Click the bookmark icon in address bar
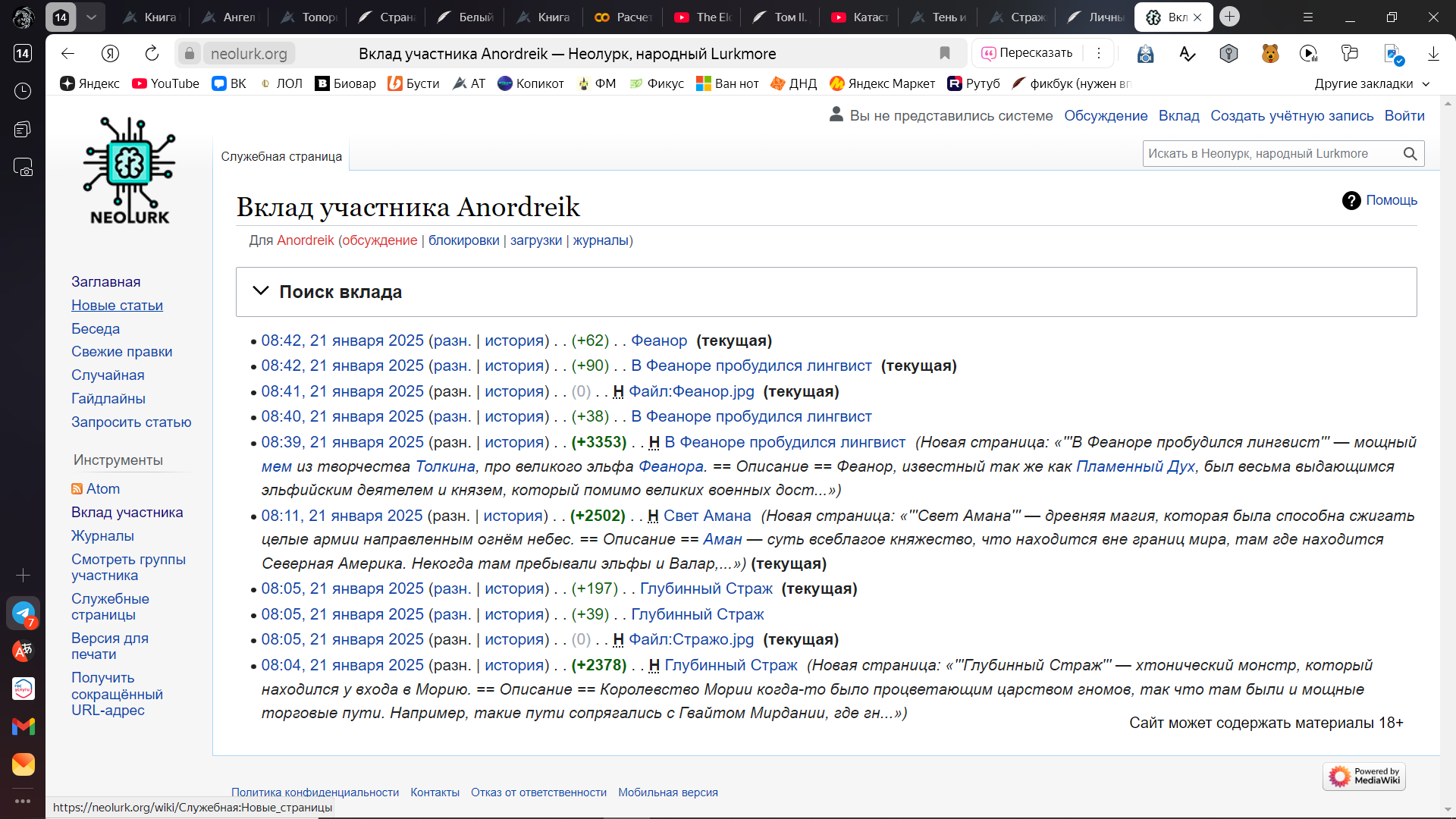 (945, 53)
